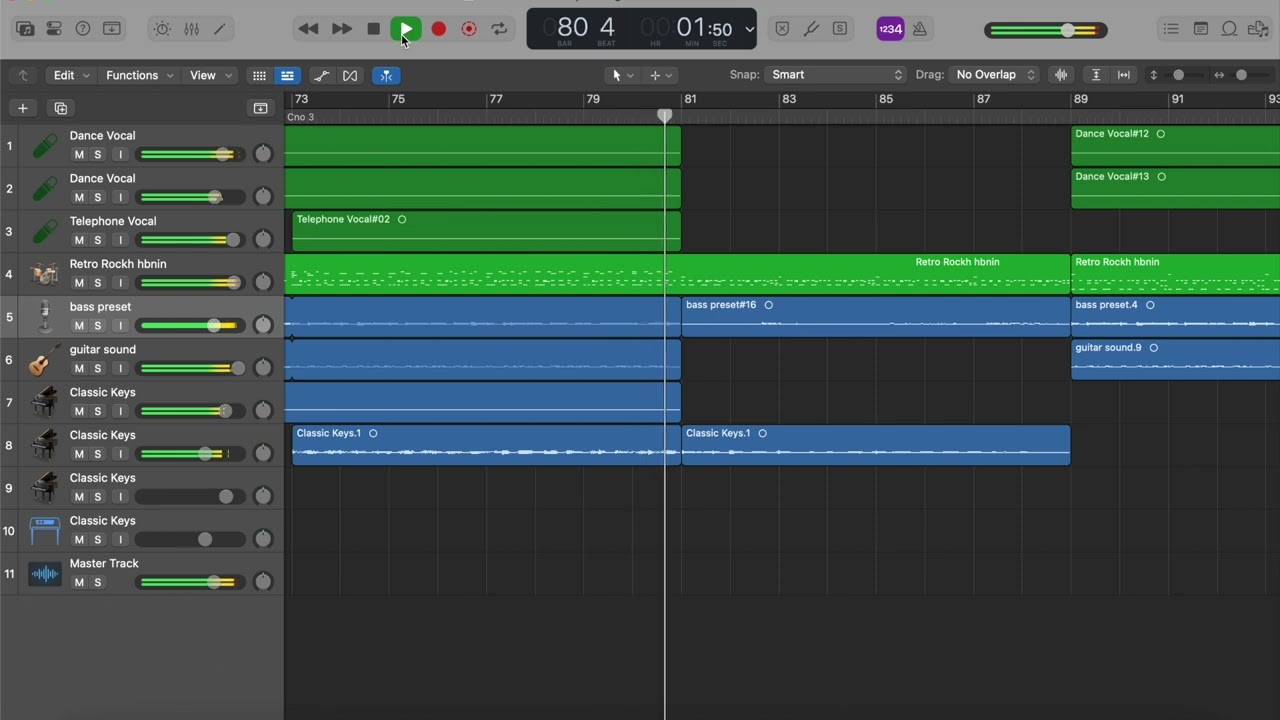Open the Inspector panel

[54, 29]
